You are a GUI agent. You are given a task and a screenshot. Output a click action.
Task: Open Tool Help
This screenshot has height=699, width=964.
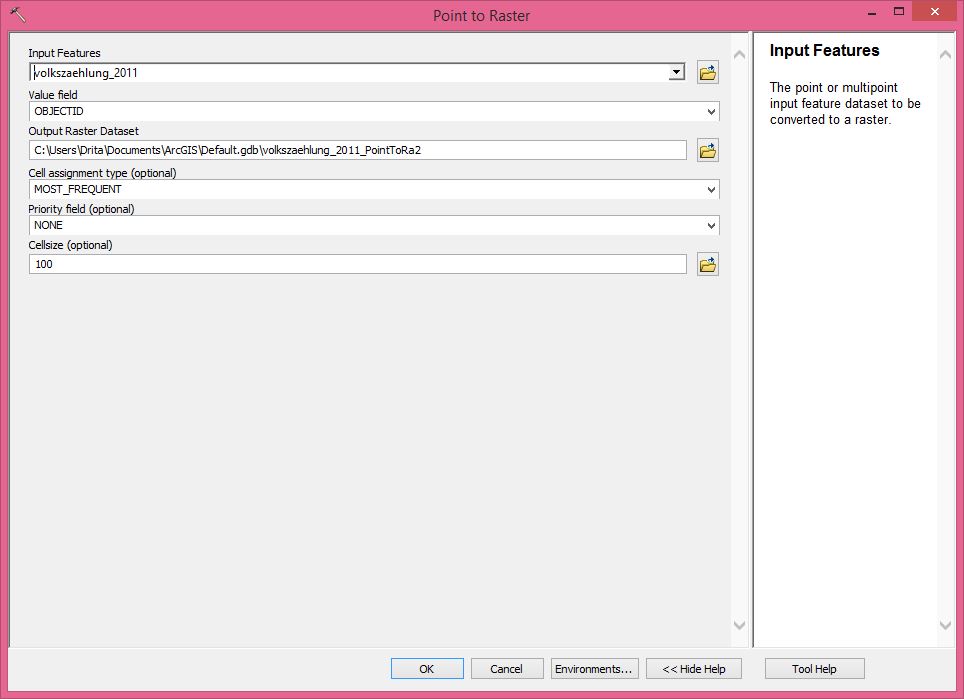(x=814, y=669)
